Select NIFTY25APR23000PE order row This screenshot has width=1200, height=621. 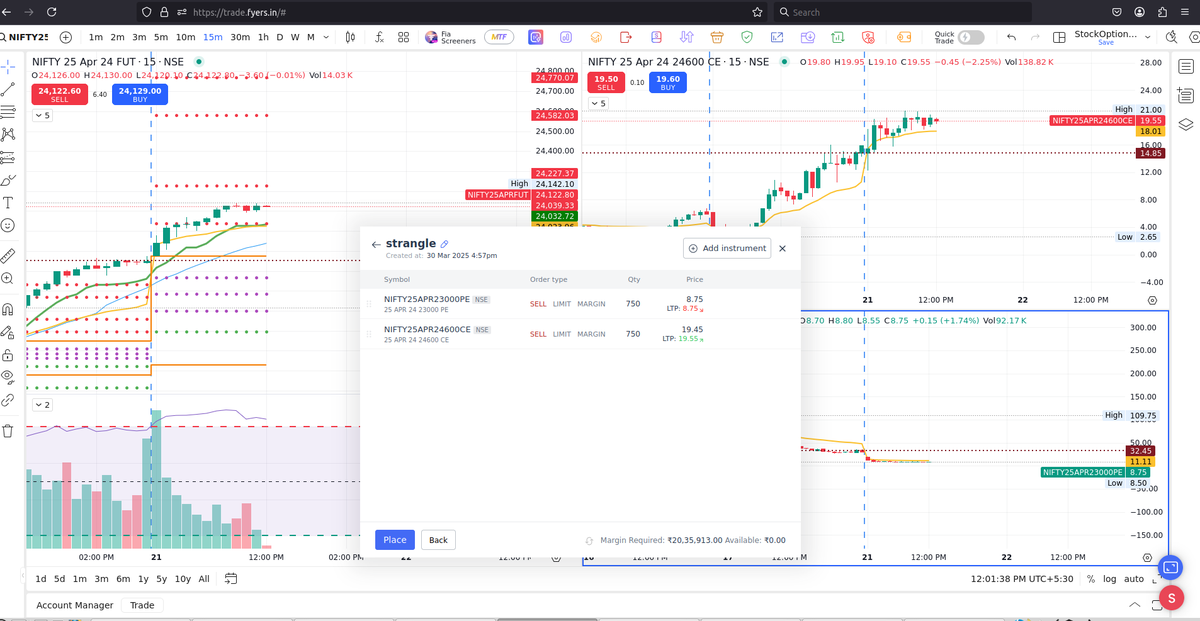pos(580,304)
